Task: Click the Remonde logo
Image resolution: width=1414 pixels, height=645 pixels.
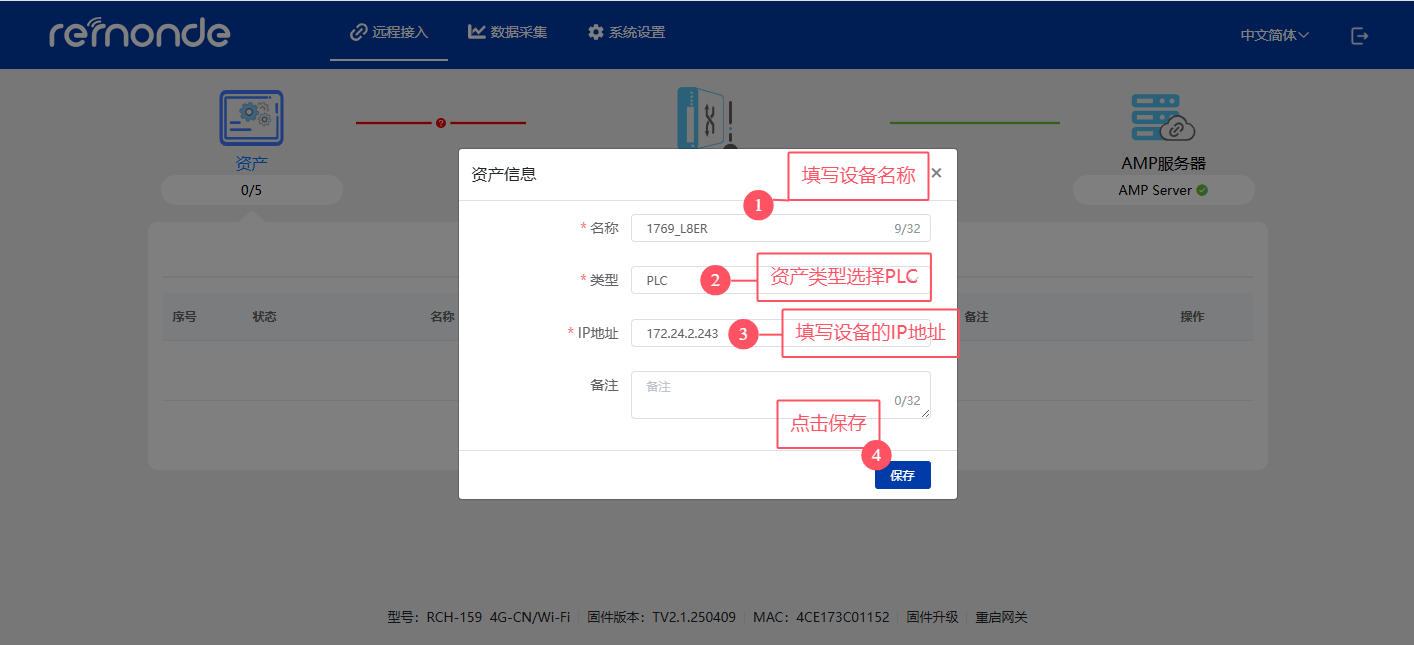Action: coord(139,33)
